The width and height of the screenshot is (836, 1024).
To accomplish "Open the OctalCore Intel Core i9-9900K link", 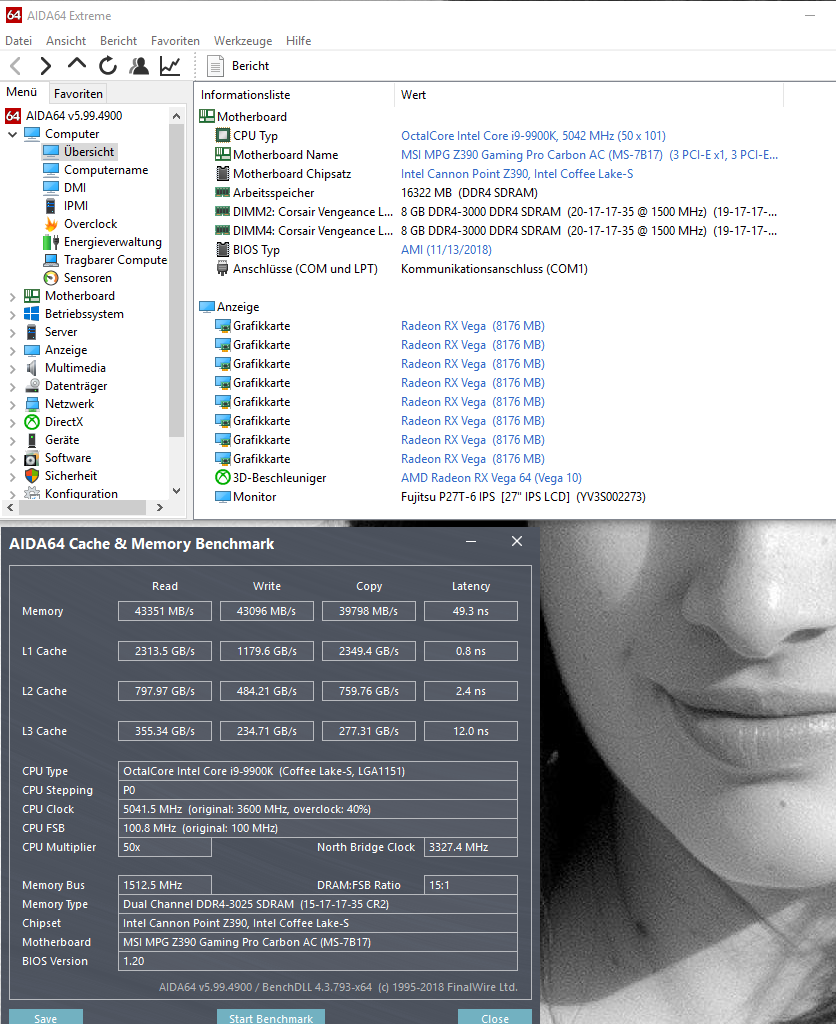I will click(533, 136).
